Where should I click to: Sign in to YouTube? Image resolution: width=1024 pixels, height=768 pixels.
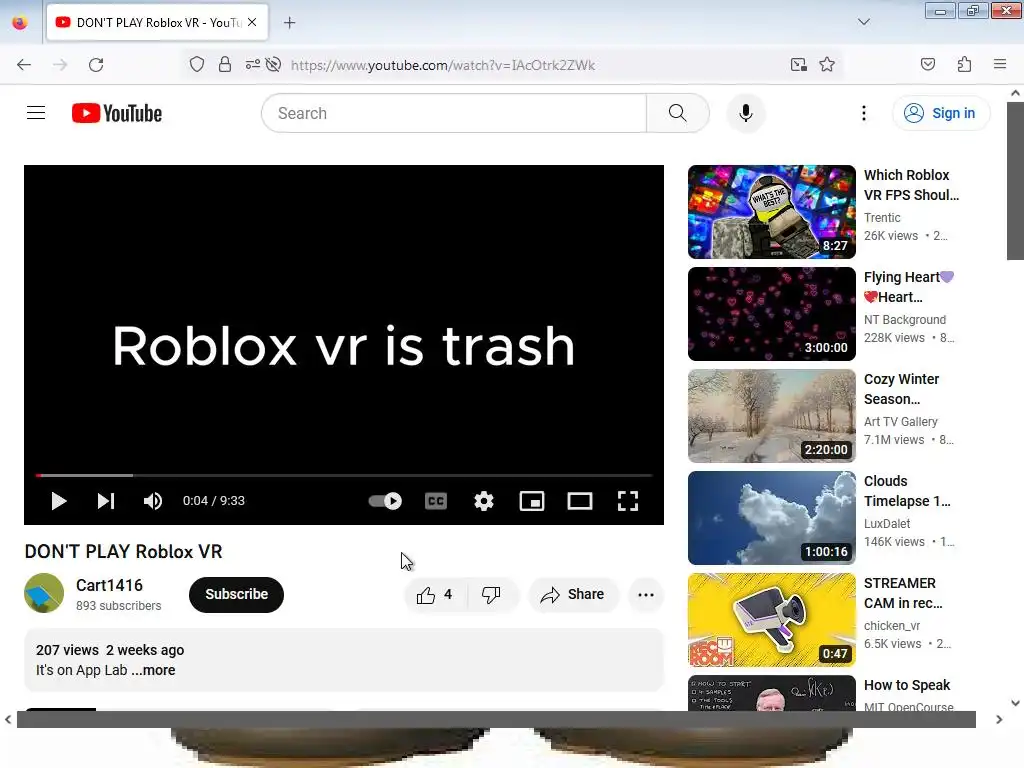pos(941,113)
